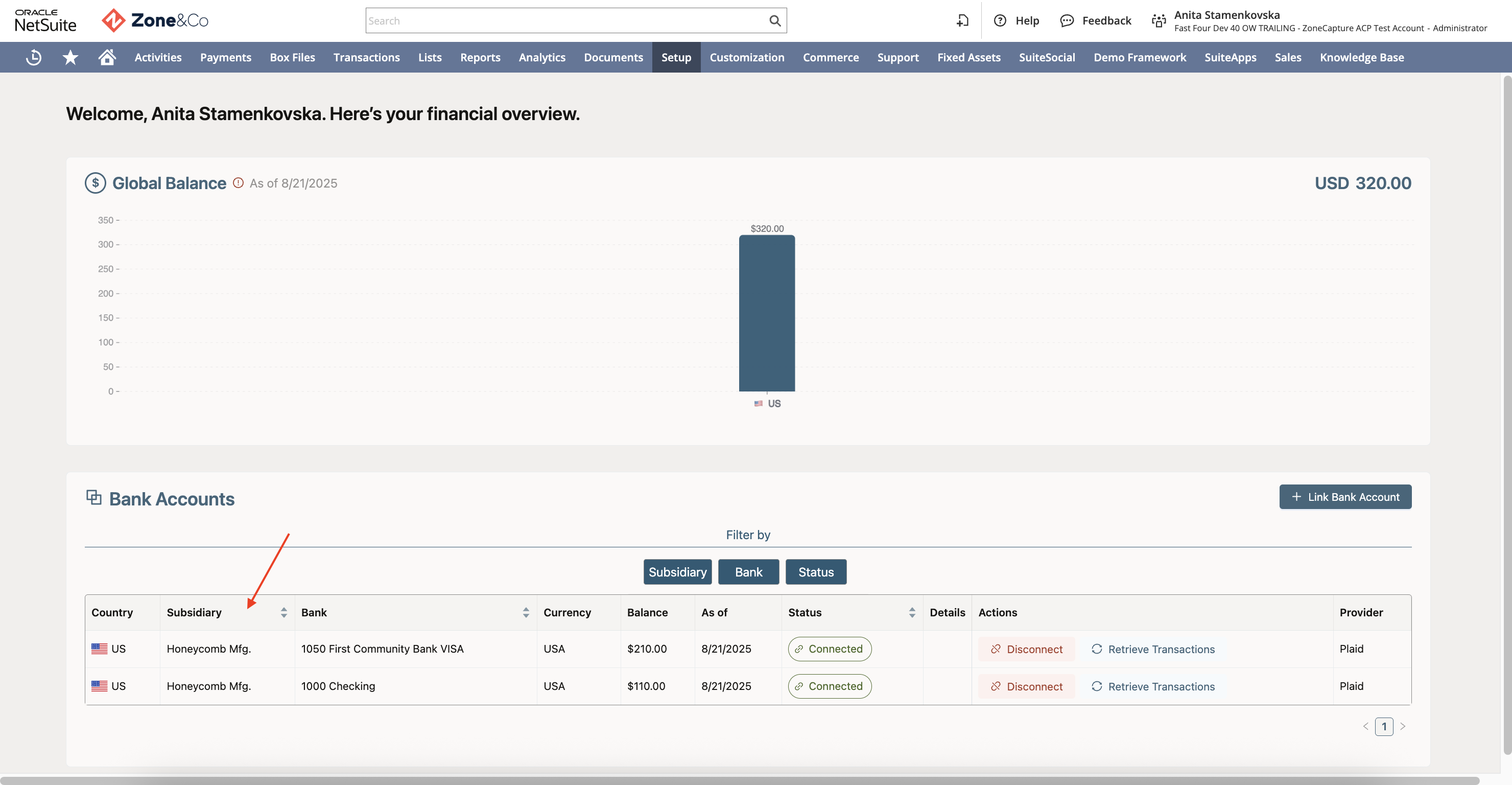
Task: Click the Oracle NetSuite logo
Action: click(x=46, y=20)
